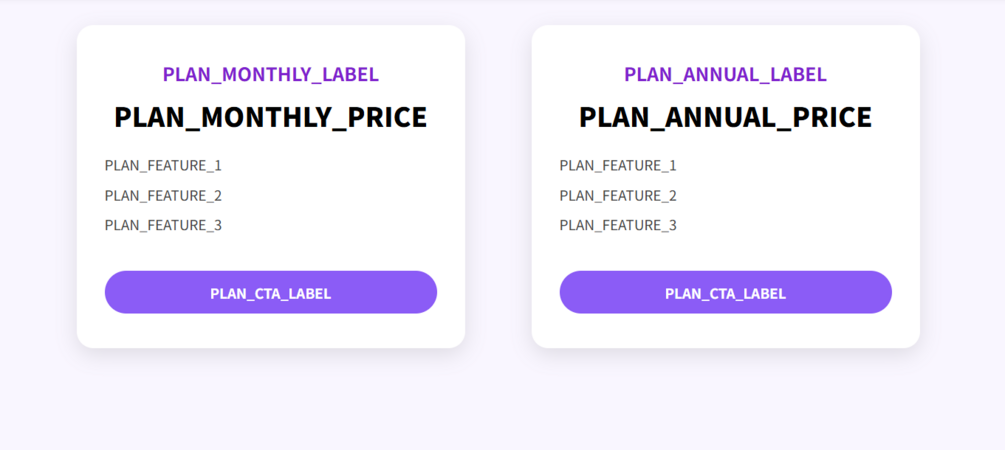Click the PLAN_MONTHLY_PRICE text
Screen dimensions: 1005x450
(x=270, y=117)
